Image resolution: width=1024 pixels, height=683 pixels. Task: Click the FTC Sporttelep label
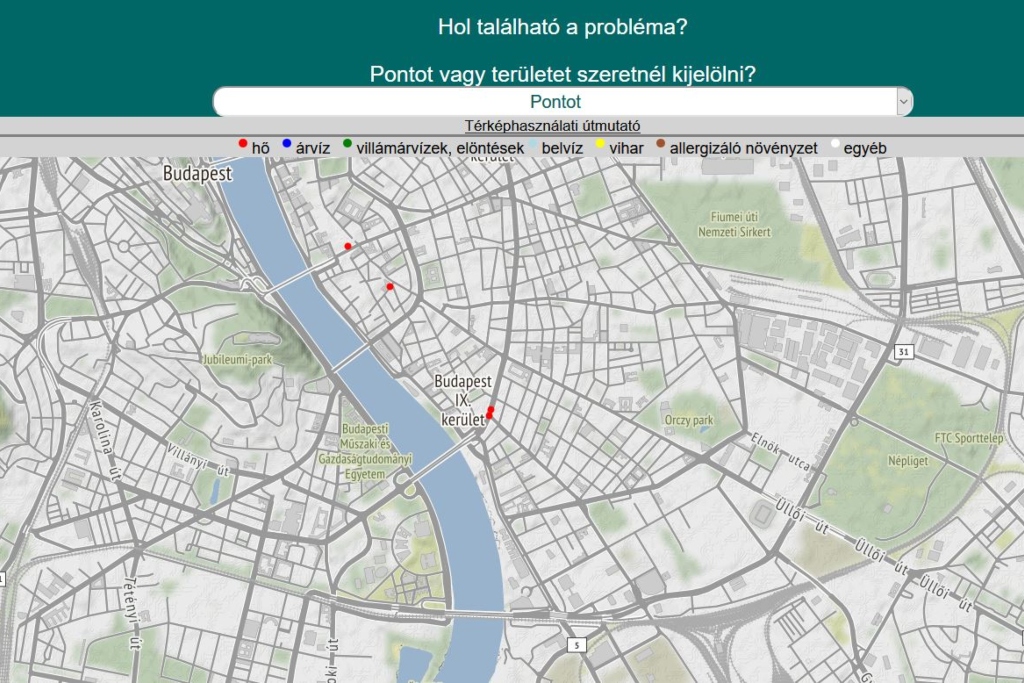coord(968,437)
